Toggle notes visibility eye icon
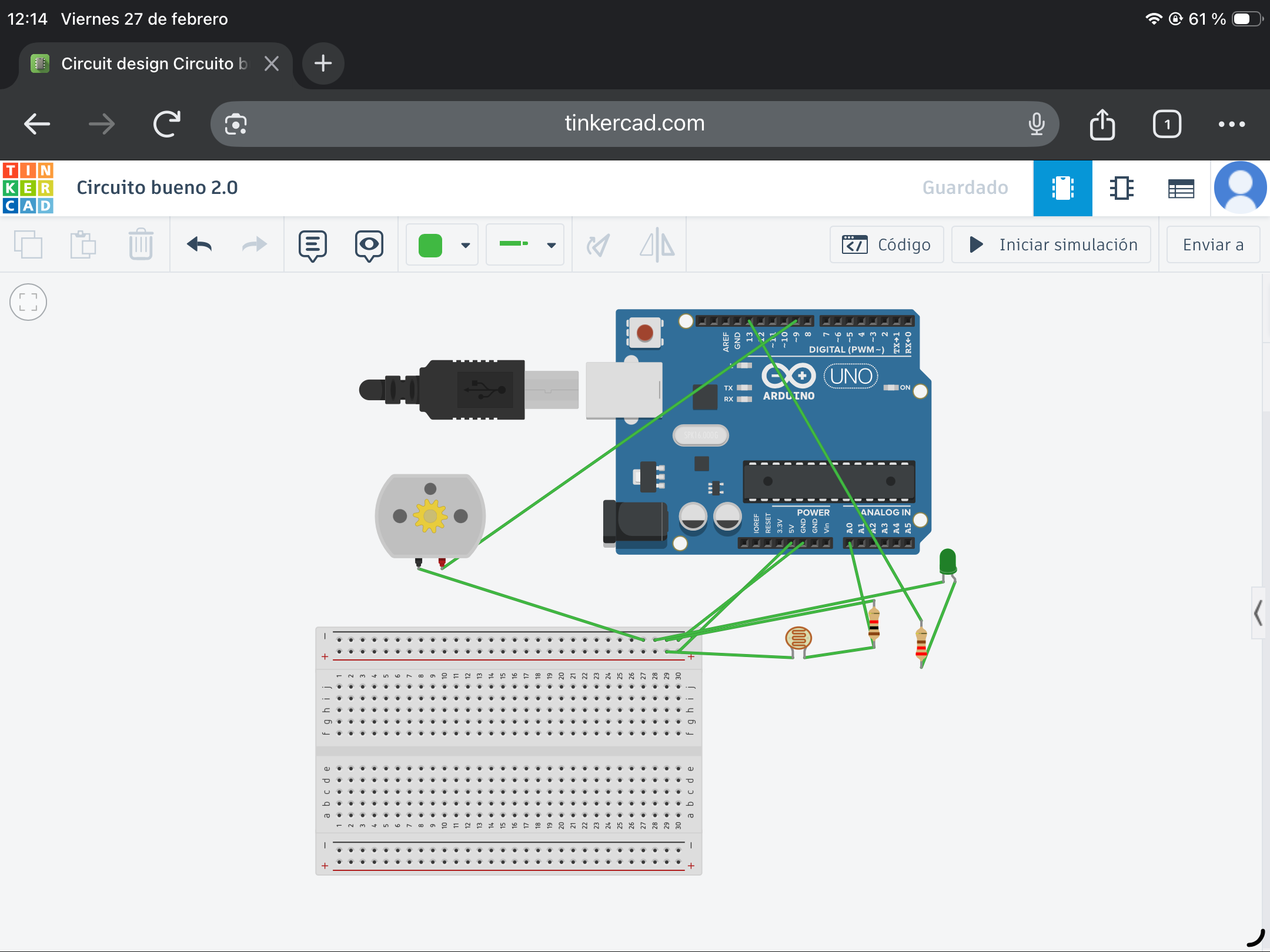The image size is (1270, 952). (x=369, y=244)
